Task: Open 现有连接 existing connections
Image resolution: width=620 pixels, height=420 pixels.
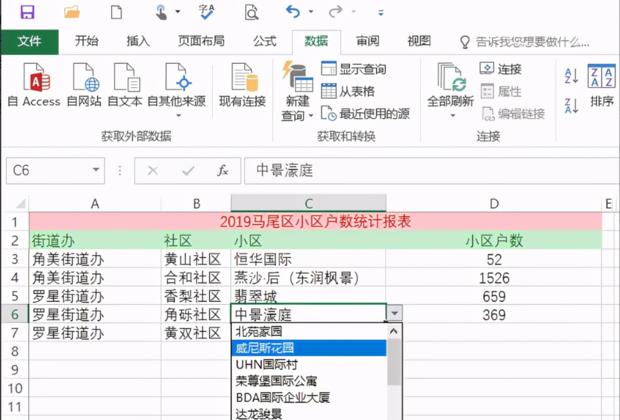Action: pos(242,86)
